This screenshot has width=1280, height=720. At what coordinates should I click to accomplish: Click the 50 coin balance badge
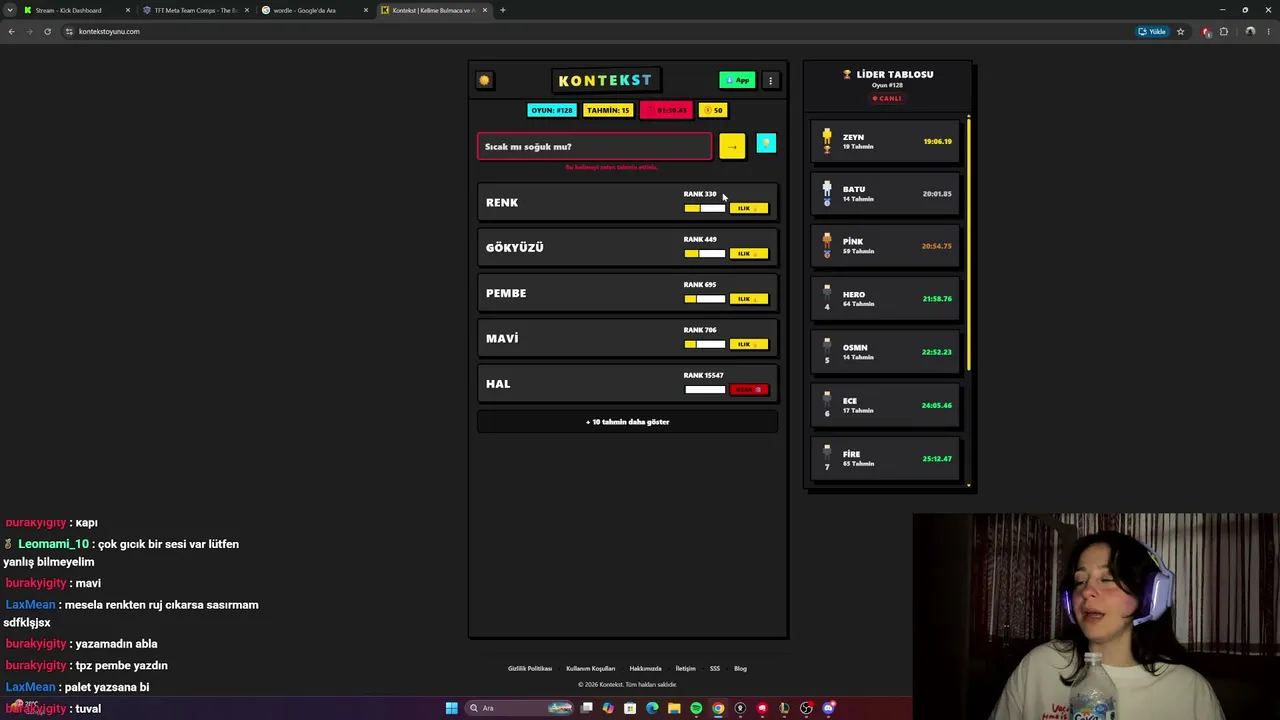(713, 110)
